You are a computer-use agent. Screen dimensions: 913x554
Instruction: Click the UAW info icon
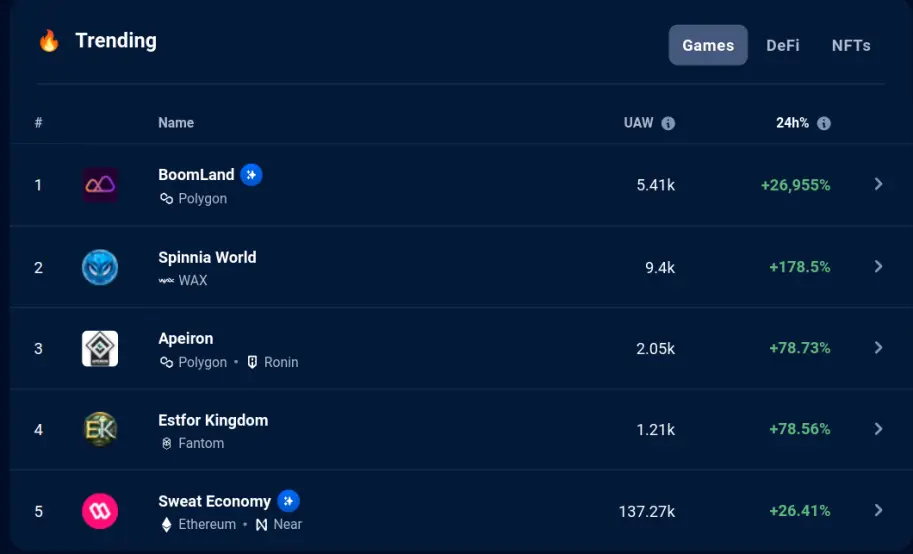pos(668,123)
